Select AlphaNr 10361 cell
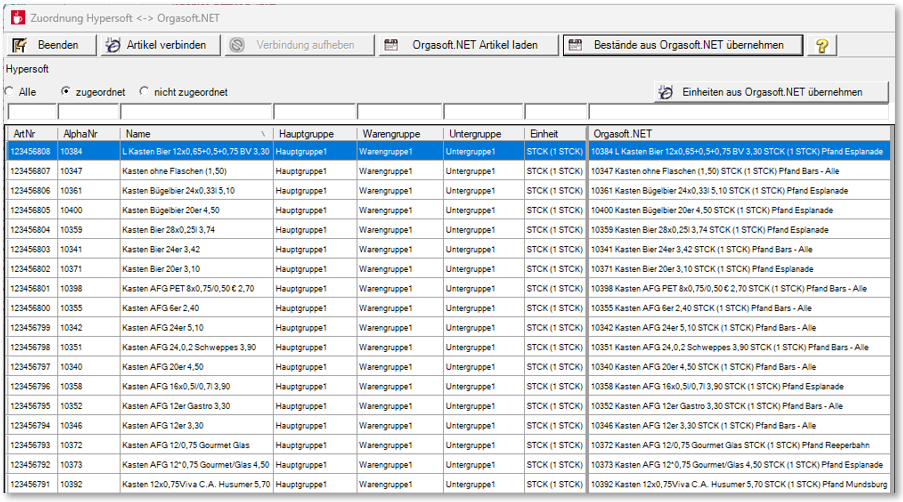Image resolution: width=903 pixels, height=502 pixels. point(88,191)
